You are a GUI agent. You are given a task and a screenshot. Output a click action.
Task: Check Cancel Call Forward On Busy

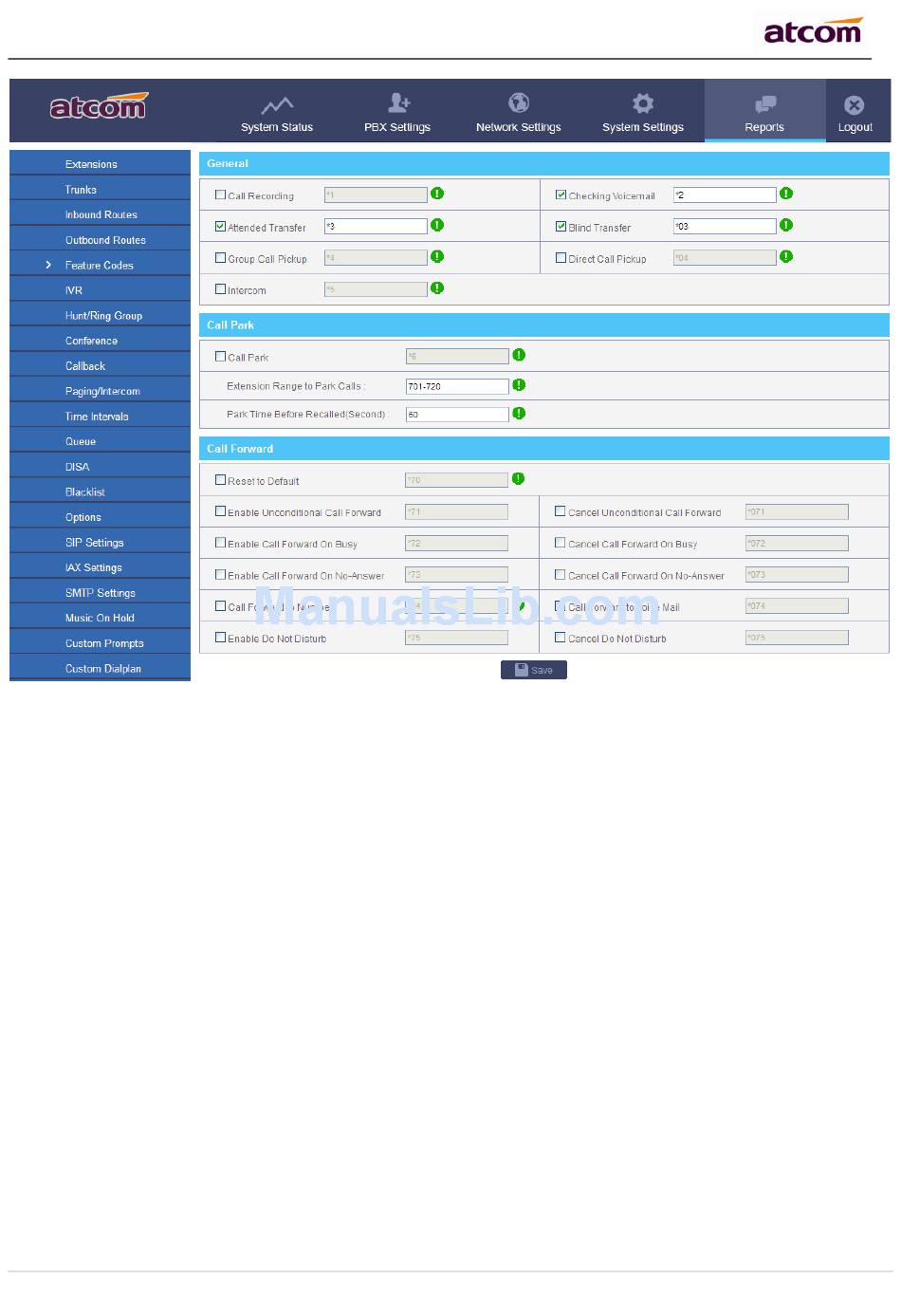coord(560,543)
